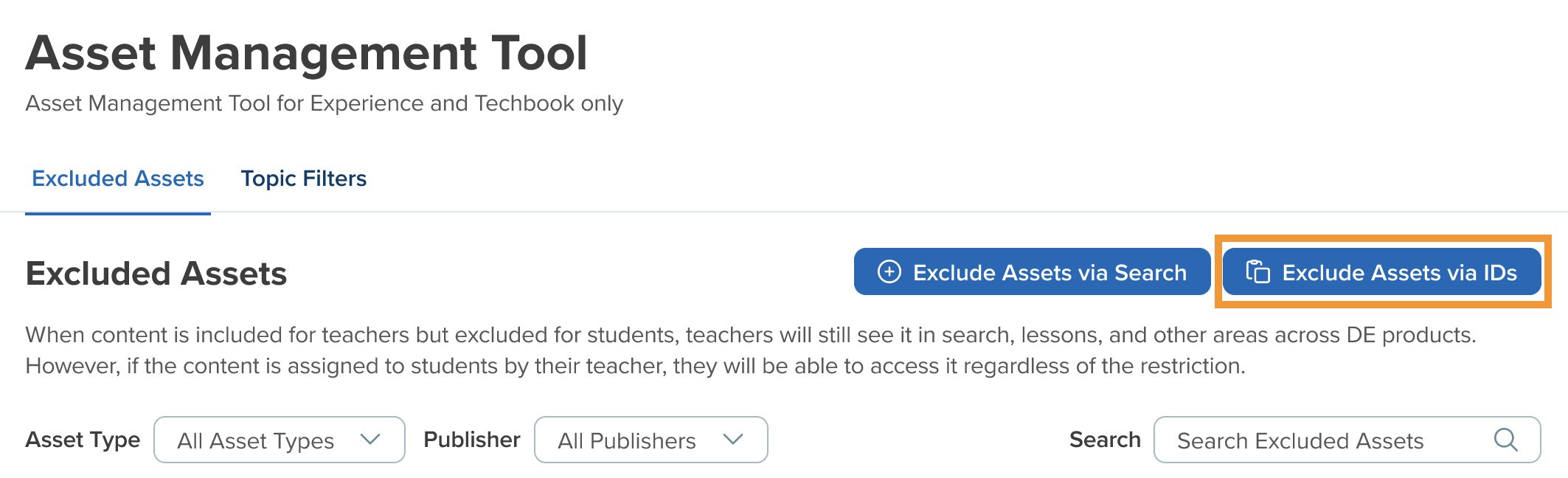Click the Asset Management Tool page title

307,53
